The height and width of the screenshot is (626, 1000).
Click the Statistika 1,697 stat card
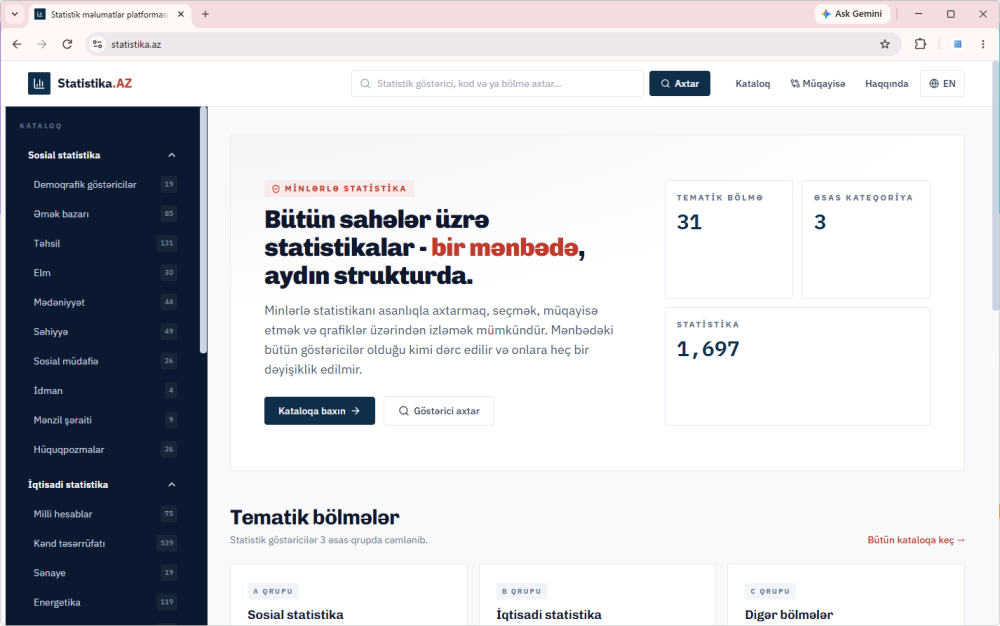pos(797,367)
